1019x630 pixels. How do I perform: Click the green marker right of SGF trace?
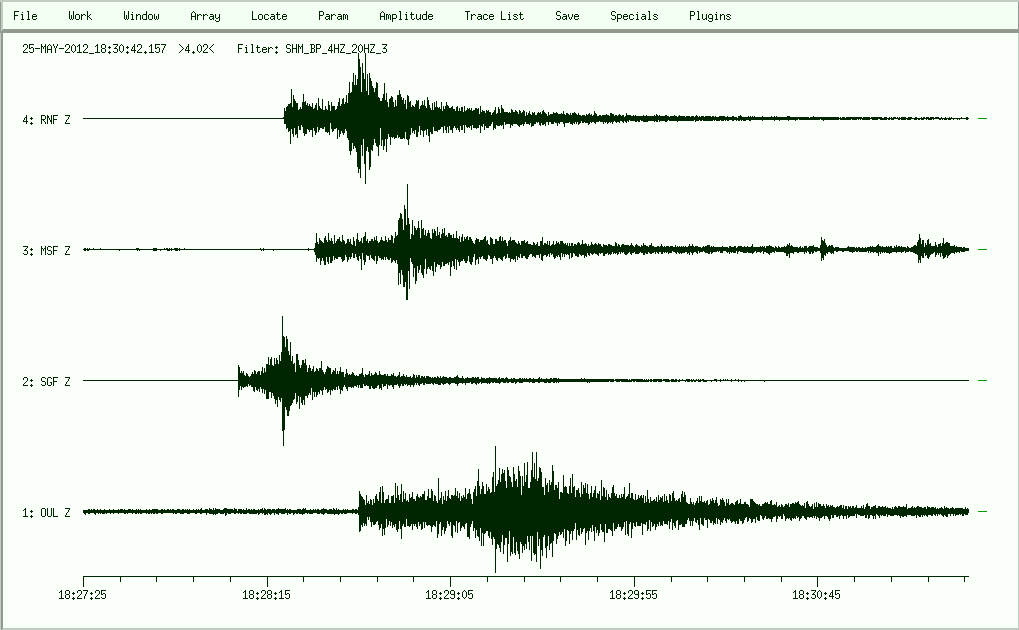click(x=983, y=381)
